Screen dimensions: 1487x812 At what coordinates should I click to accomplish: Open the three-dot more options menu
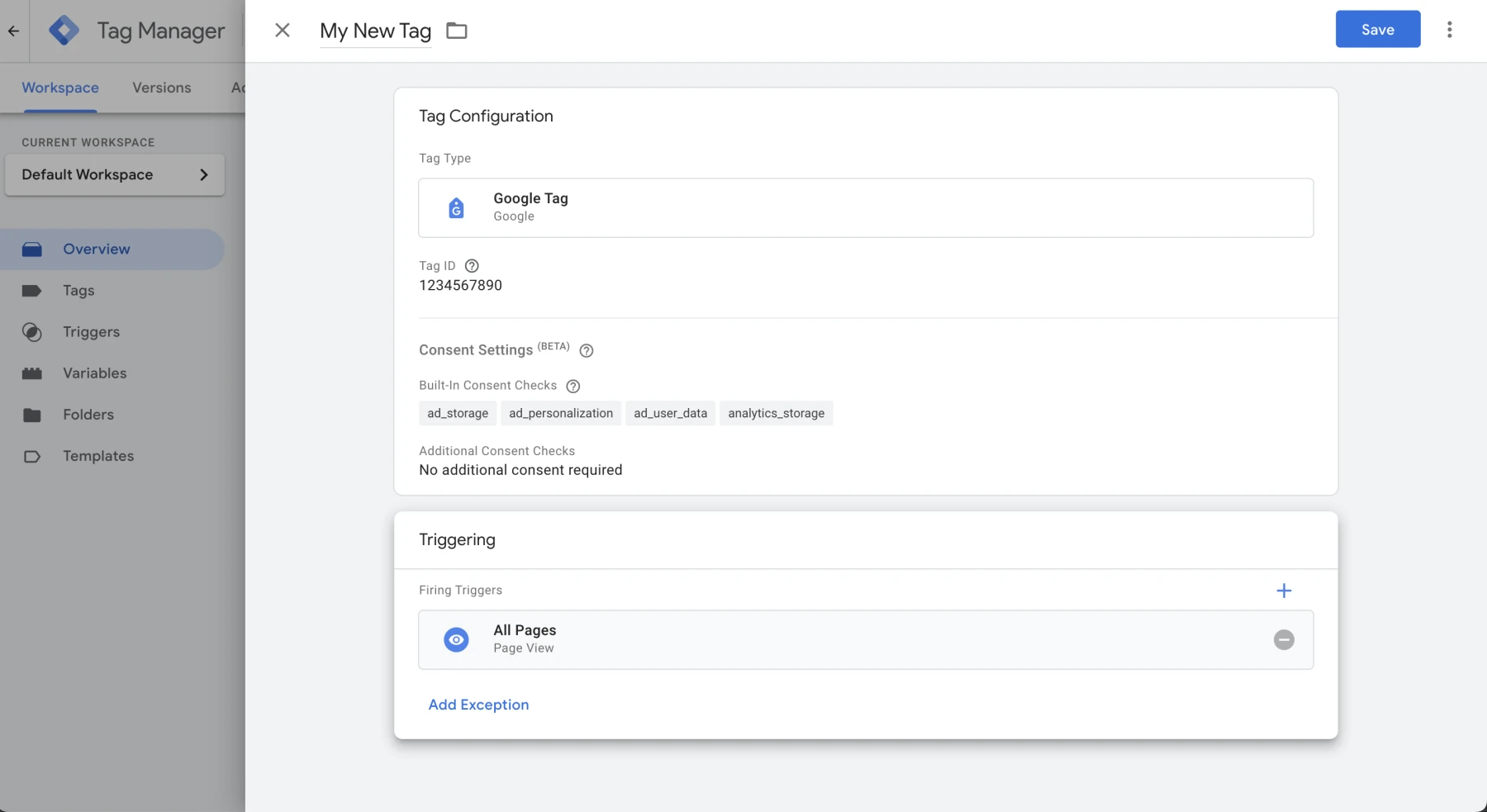pyautogui.click(x=1449, y=30)
